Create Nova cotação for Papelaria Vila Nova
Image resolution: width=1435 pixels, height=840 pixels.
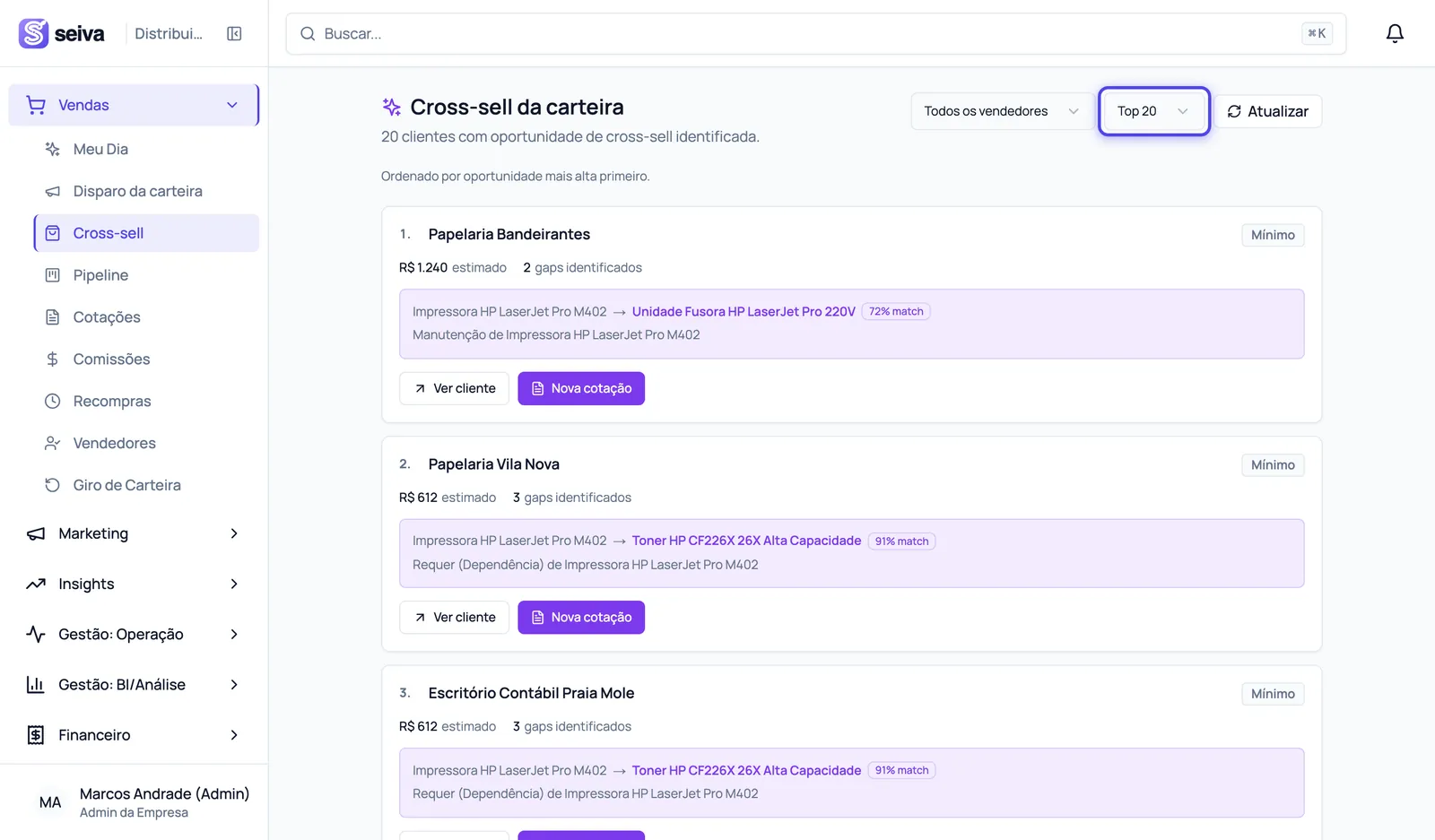tap(581, 617)
